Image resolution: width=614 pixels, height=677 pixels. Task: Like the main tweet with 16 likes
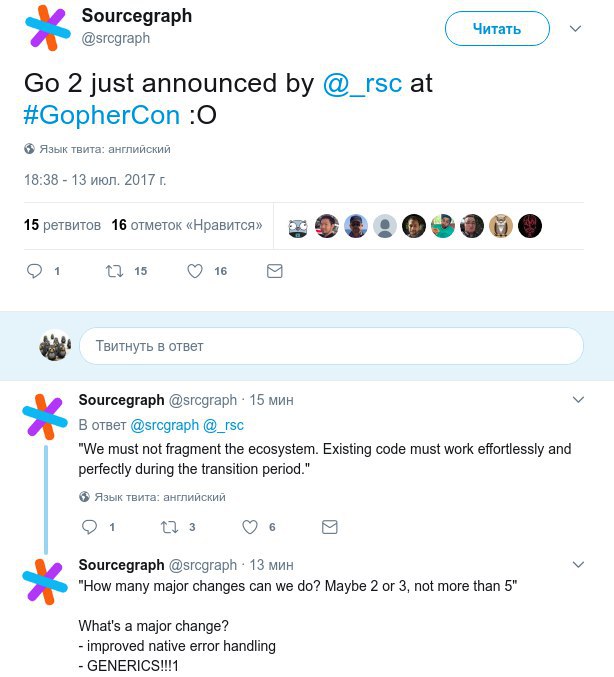point(196,271)
